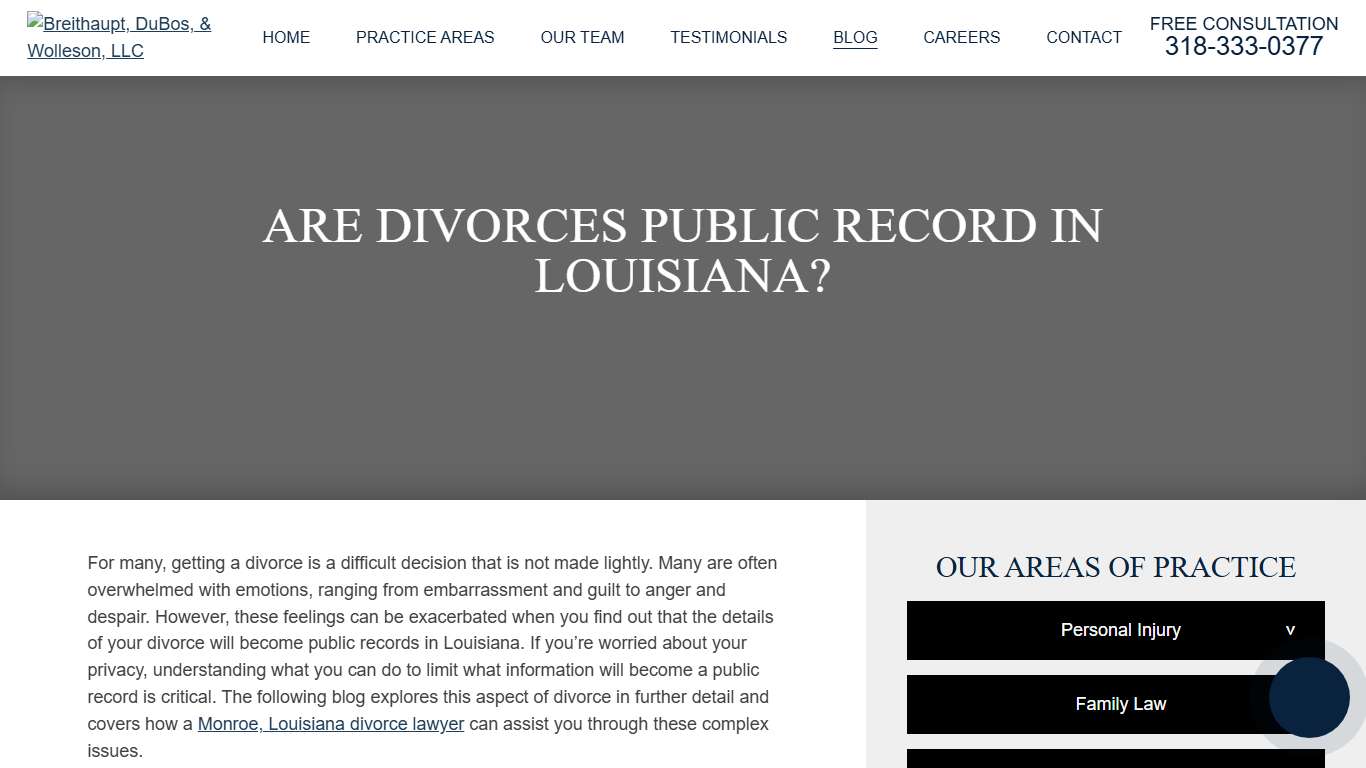The height and width of the screenshot is (768, 1366).
Task: Go to the CONTACT page
Action: 1084,37
